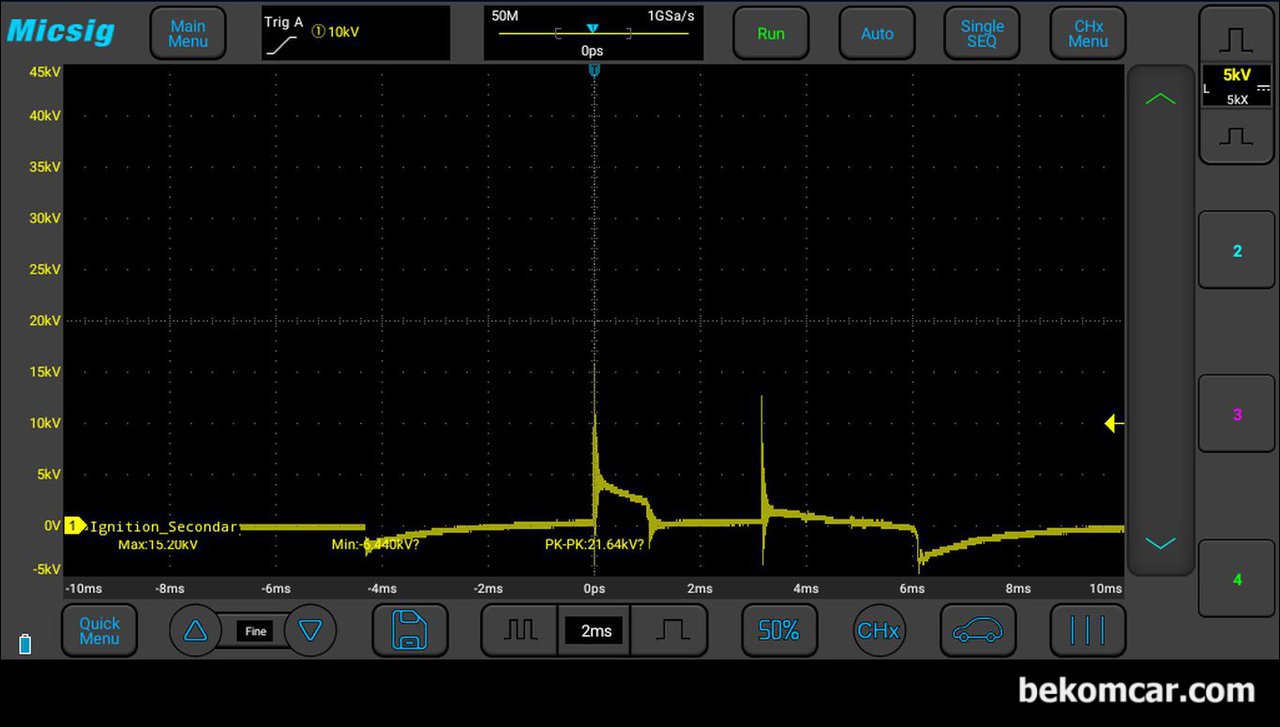Image resolution: width=1280 pixels, height=727 pixels.
Task: Open the CHx Menu
Action: (x=1088, y=34)
